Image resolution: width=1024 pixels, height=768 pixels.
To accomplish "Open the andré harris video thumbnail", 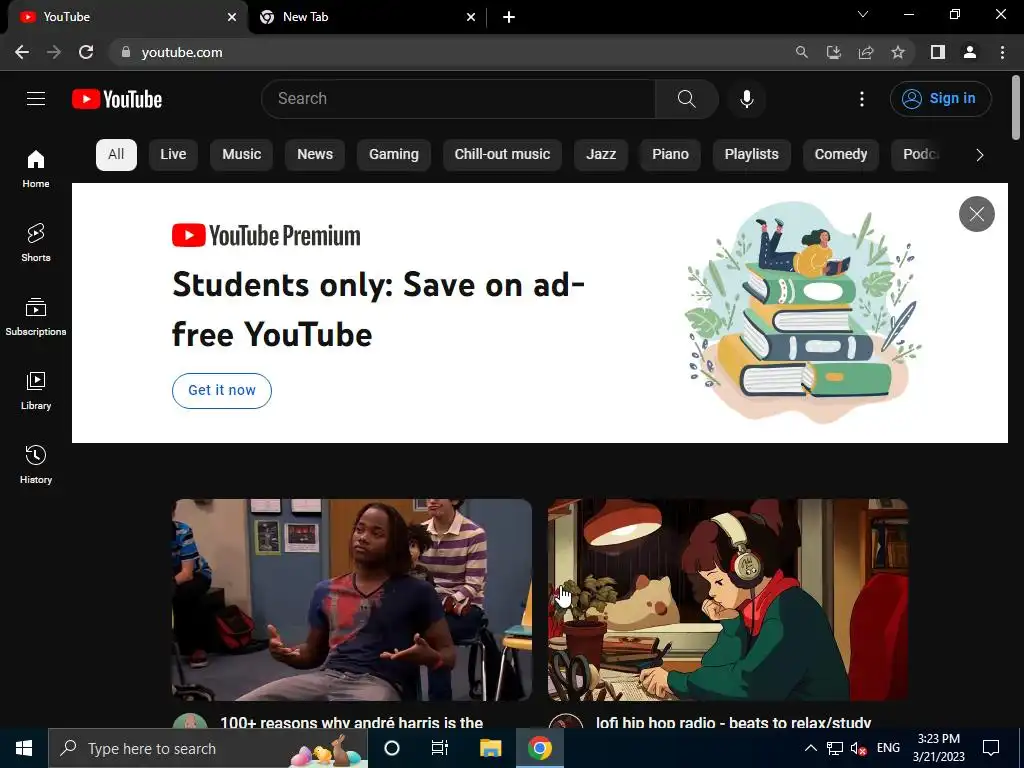I will click(x=351, y=600).
